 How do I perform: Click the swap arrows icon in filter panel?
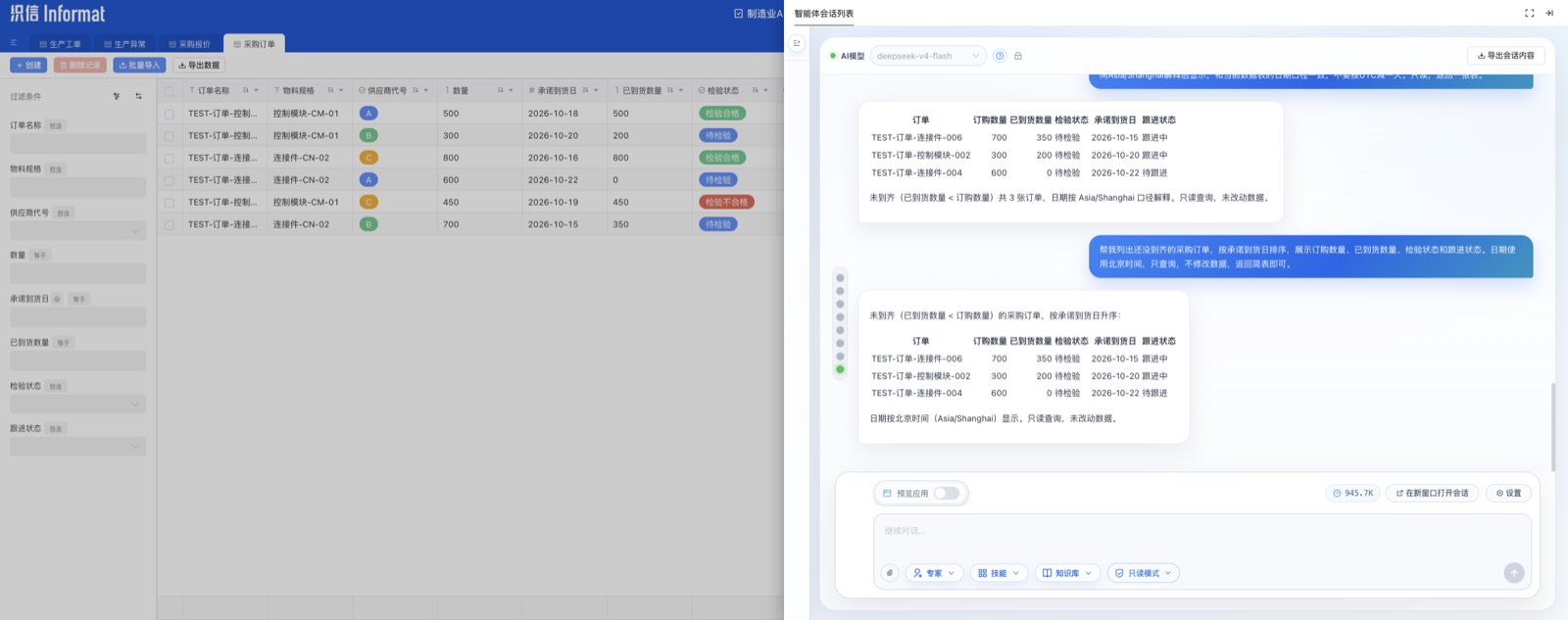[138, 96]
